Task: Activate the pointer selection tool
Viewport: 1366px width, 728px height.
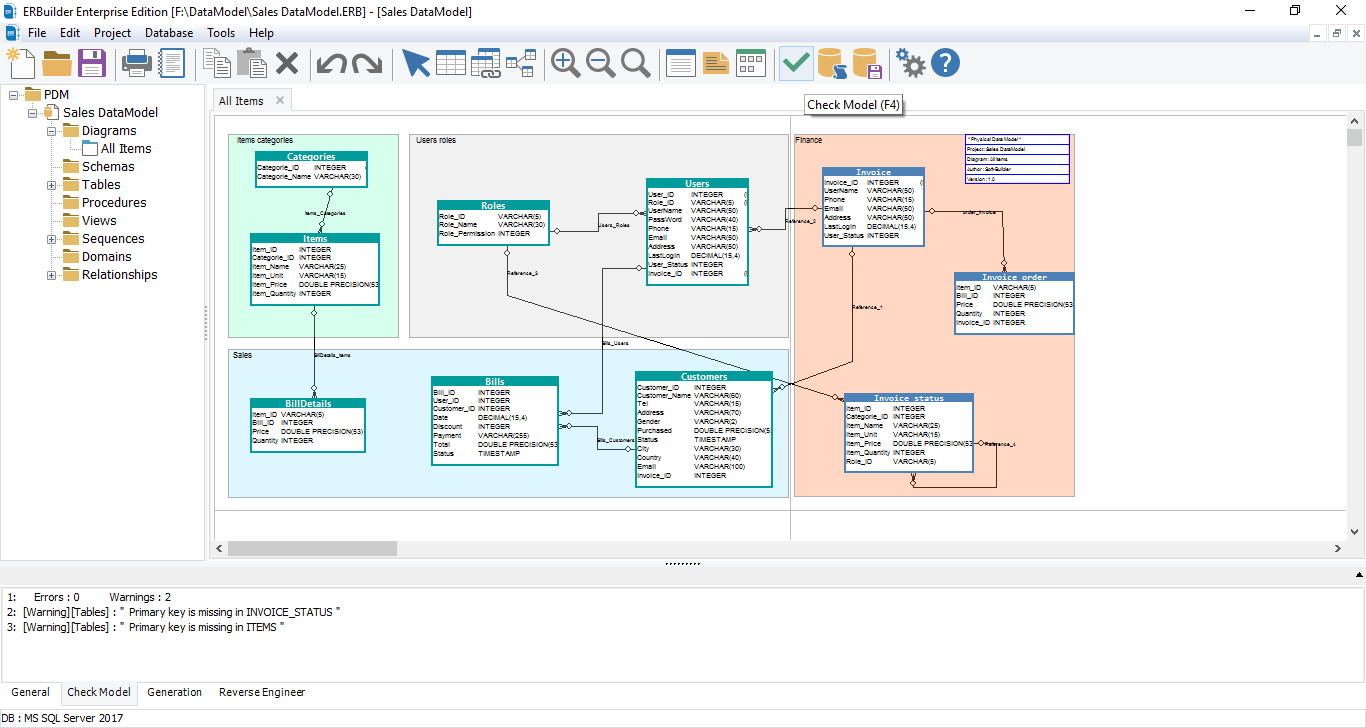Action: coord(416,62)
